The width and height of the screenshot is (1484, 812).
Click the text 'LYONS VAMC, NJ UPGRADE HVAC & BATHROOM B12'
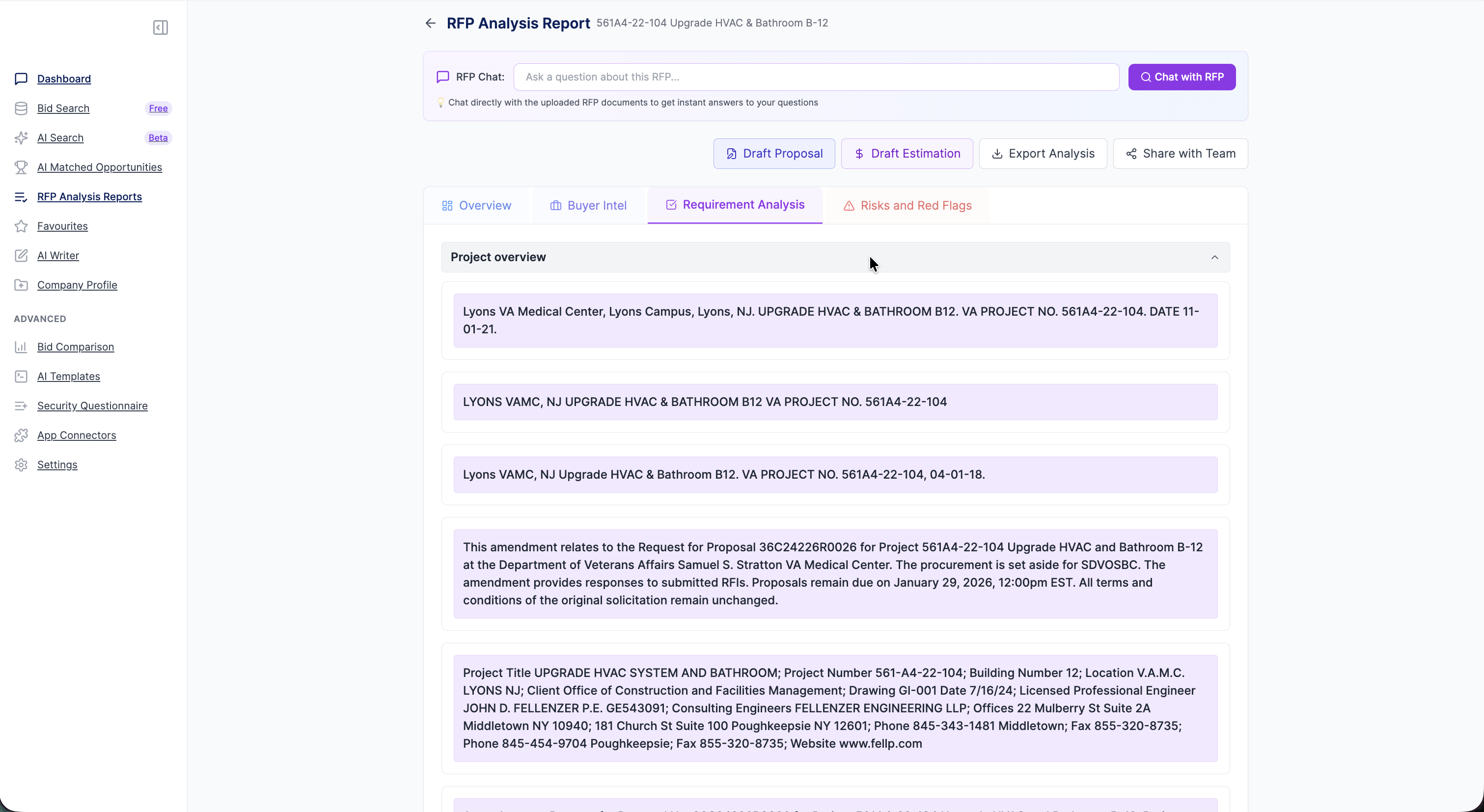click(612, 402)
